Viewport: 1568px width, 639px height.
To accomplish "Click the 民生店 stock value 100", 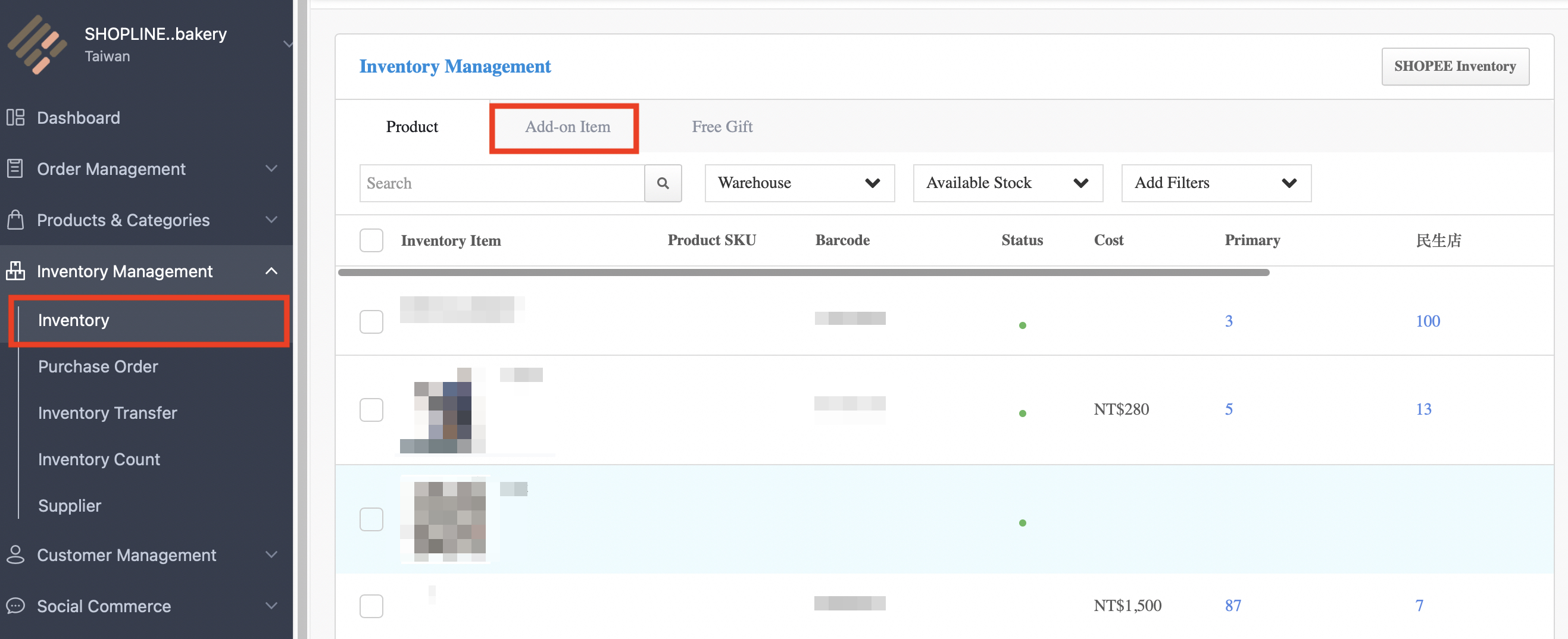I will 1428,321.
